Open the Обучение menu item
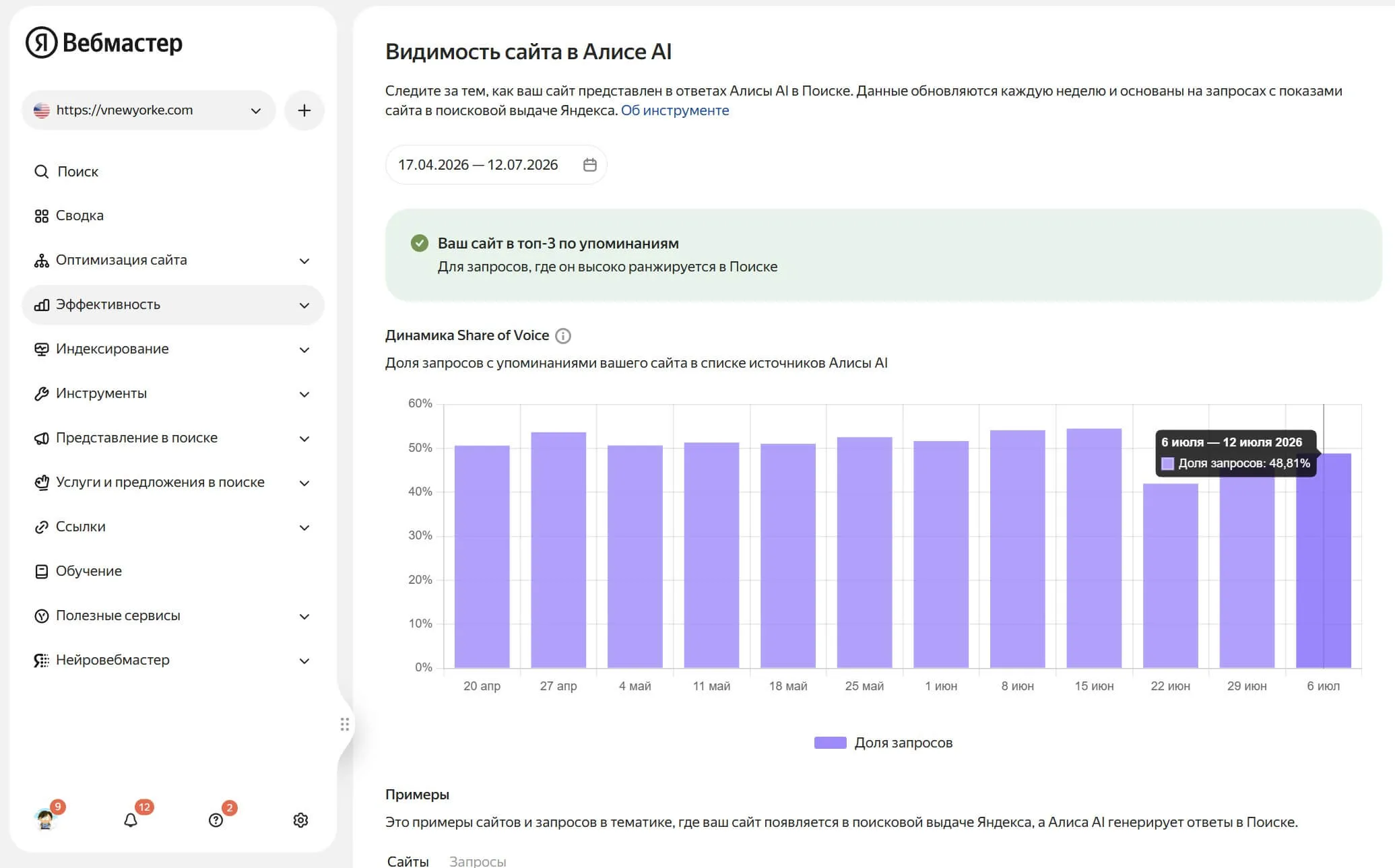This screenshot has width=1395, height=868. coord(172,571)
